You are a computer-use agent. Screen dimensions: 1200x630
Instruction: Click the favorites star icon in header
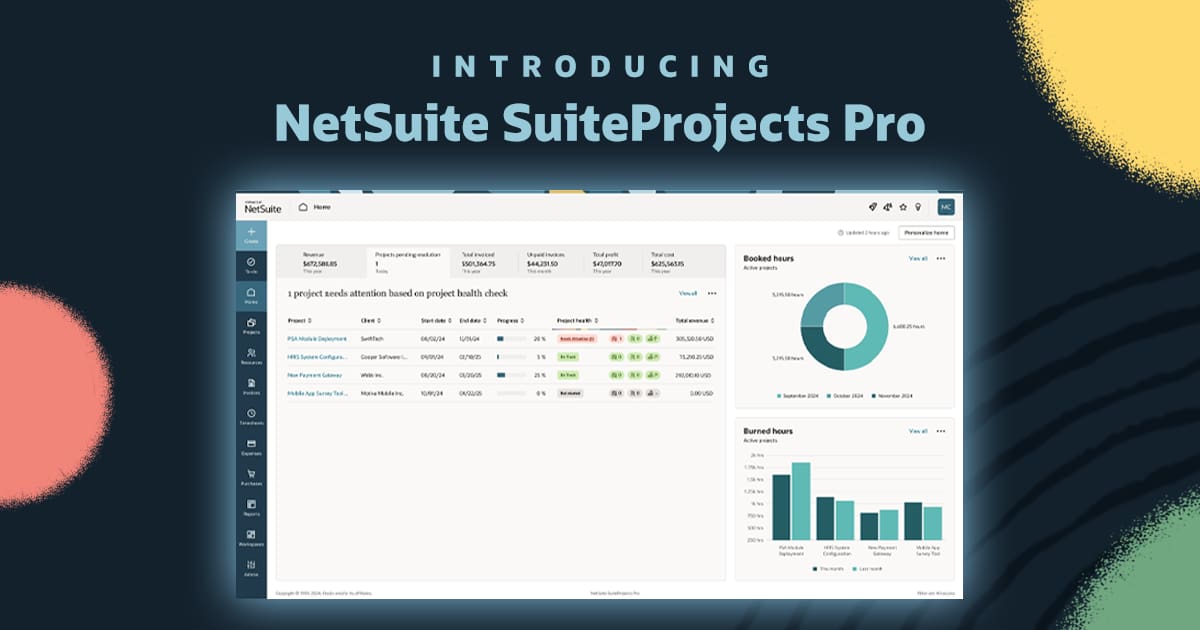tap(903, 207)
